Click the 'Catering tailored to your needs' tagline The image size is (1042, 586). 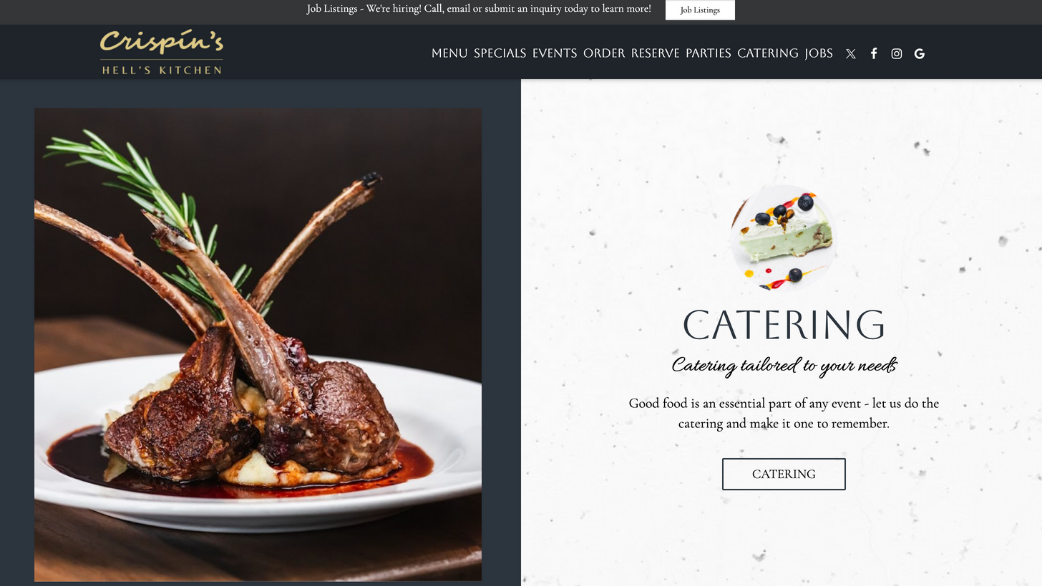click(x=784, y=365)
